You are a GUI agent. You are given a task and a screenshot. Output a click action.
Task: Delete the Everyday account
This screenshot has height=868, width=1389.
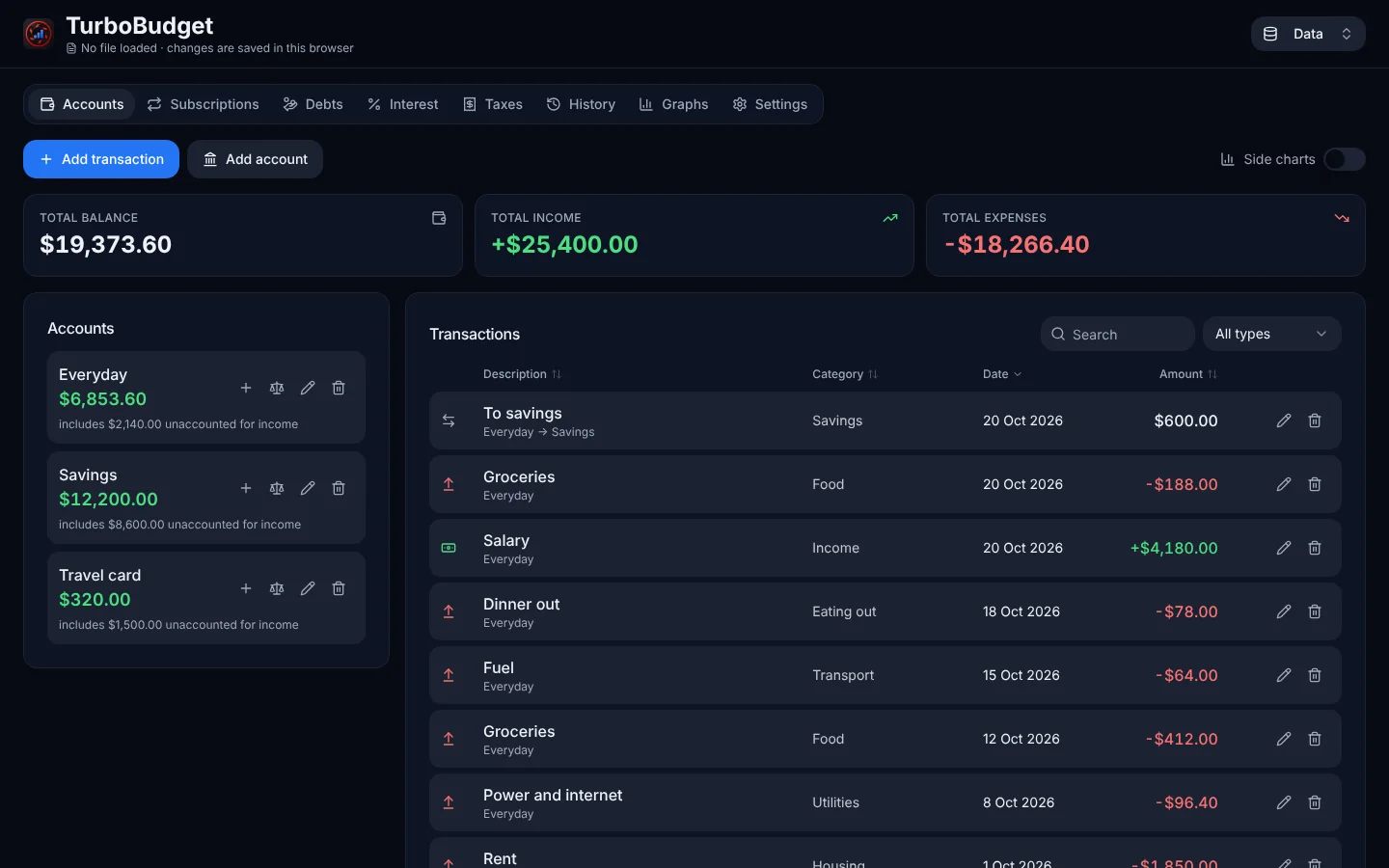[339, 388]
